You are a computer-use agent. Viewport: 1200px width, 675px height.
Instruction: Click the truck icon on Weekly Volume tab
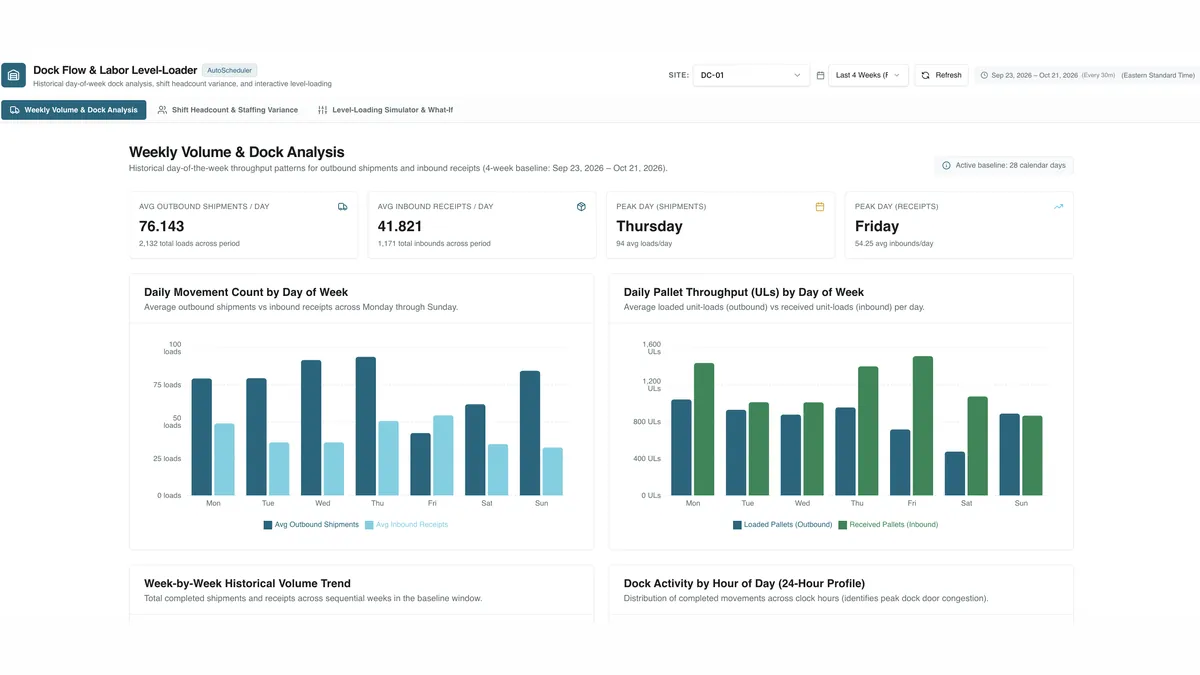[x=15, y=110]
